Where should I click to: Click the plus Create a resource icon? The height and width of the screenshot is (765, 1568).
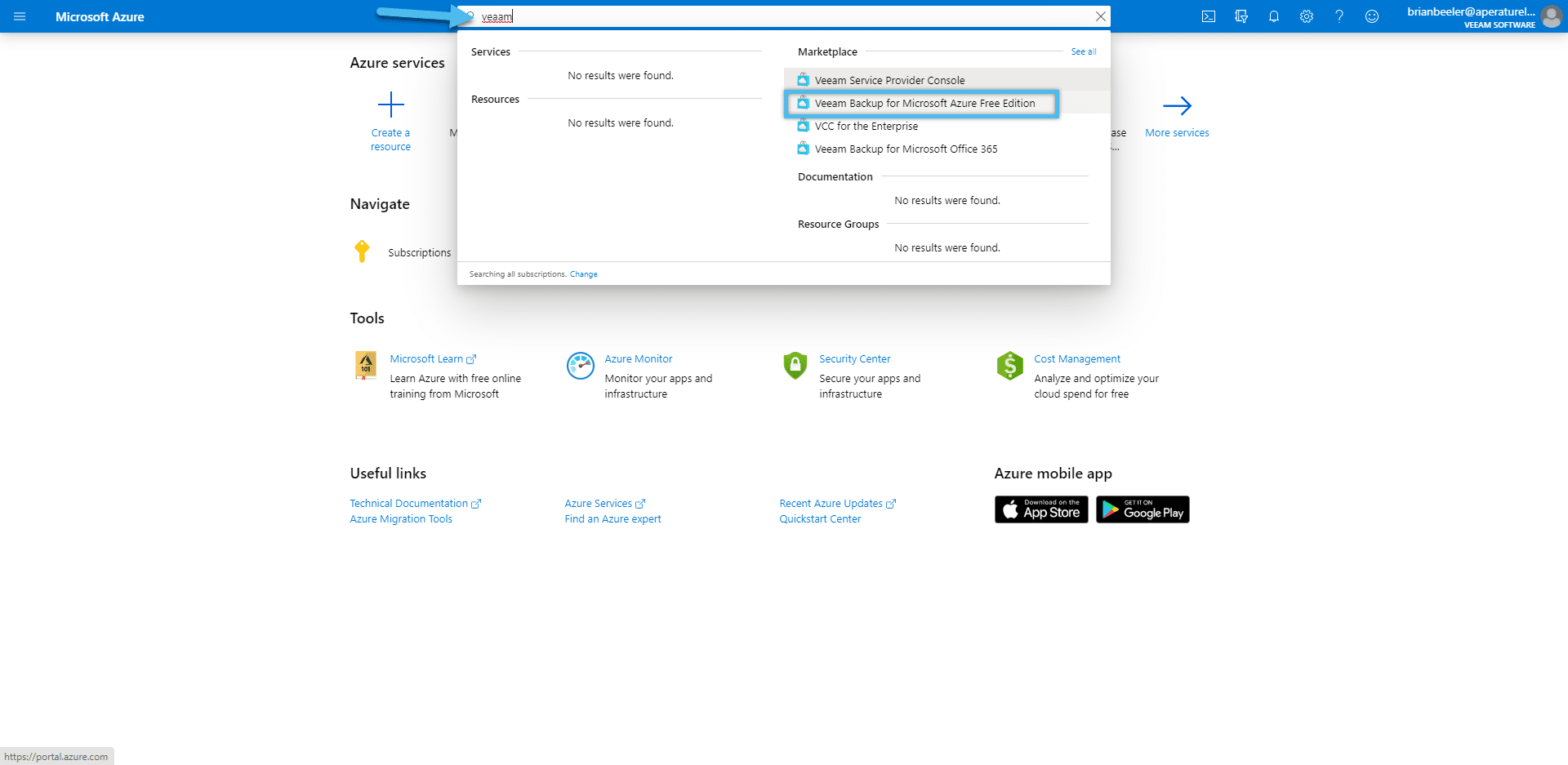391,105
